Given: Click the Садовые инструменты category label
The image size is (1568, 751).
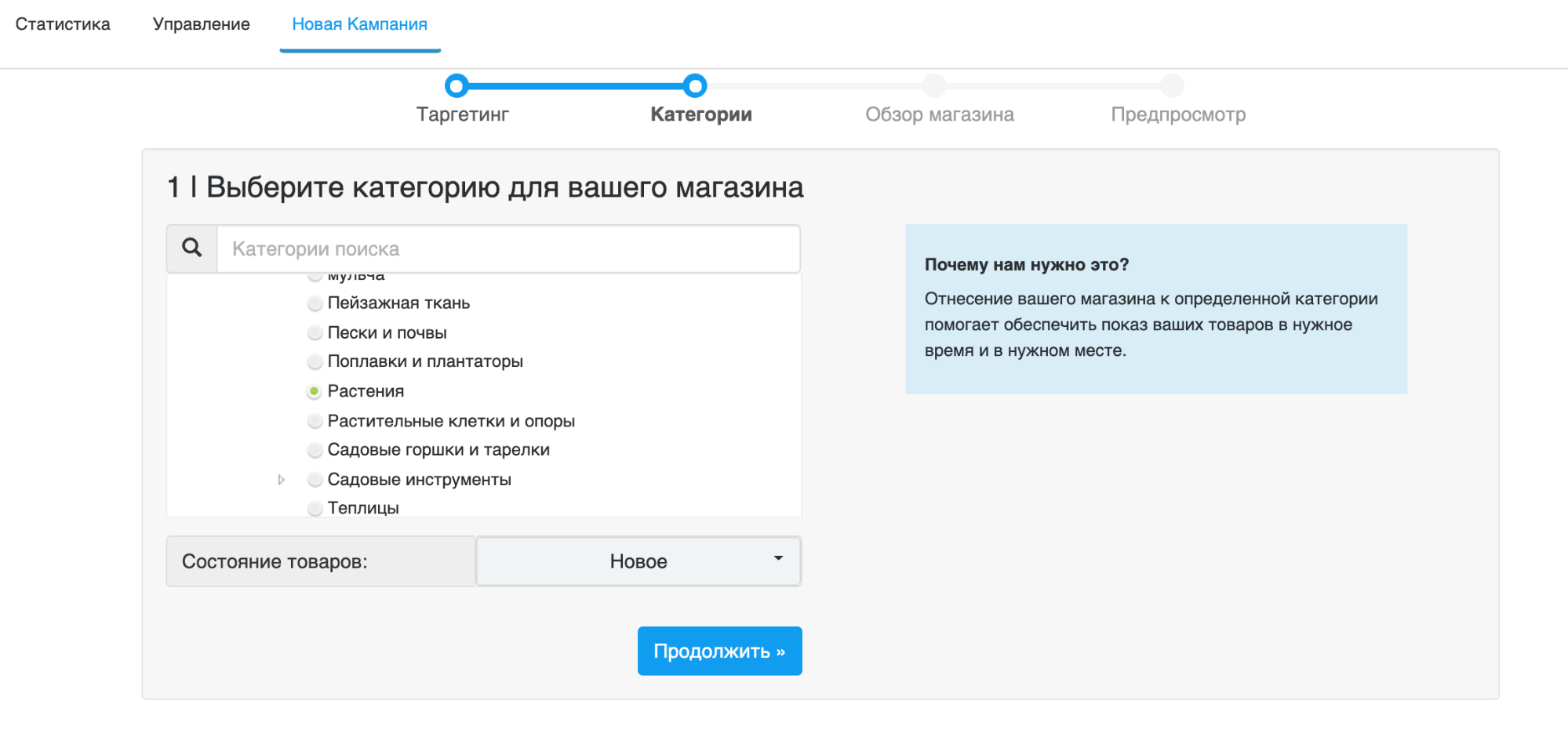Looking at the screenshot, I should pos(419,480).
